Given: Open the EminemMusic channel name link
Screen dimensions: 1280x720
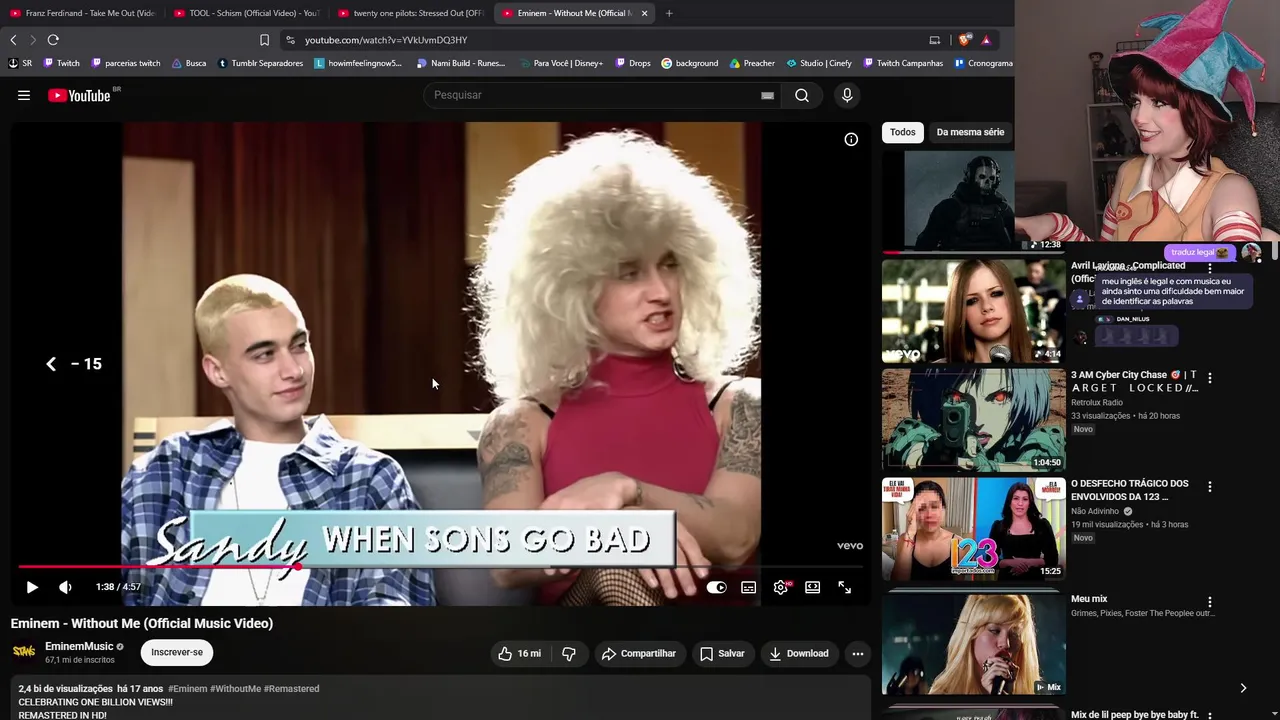Looking at the screenshot, I should click(x=79, y=646).
